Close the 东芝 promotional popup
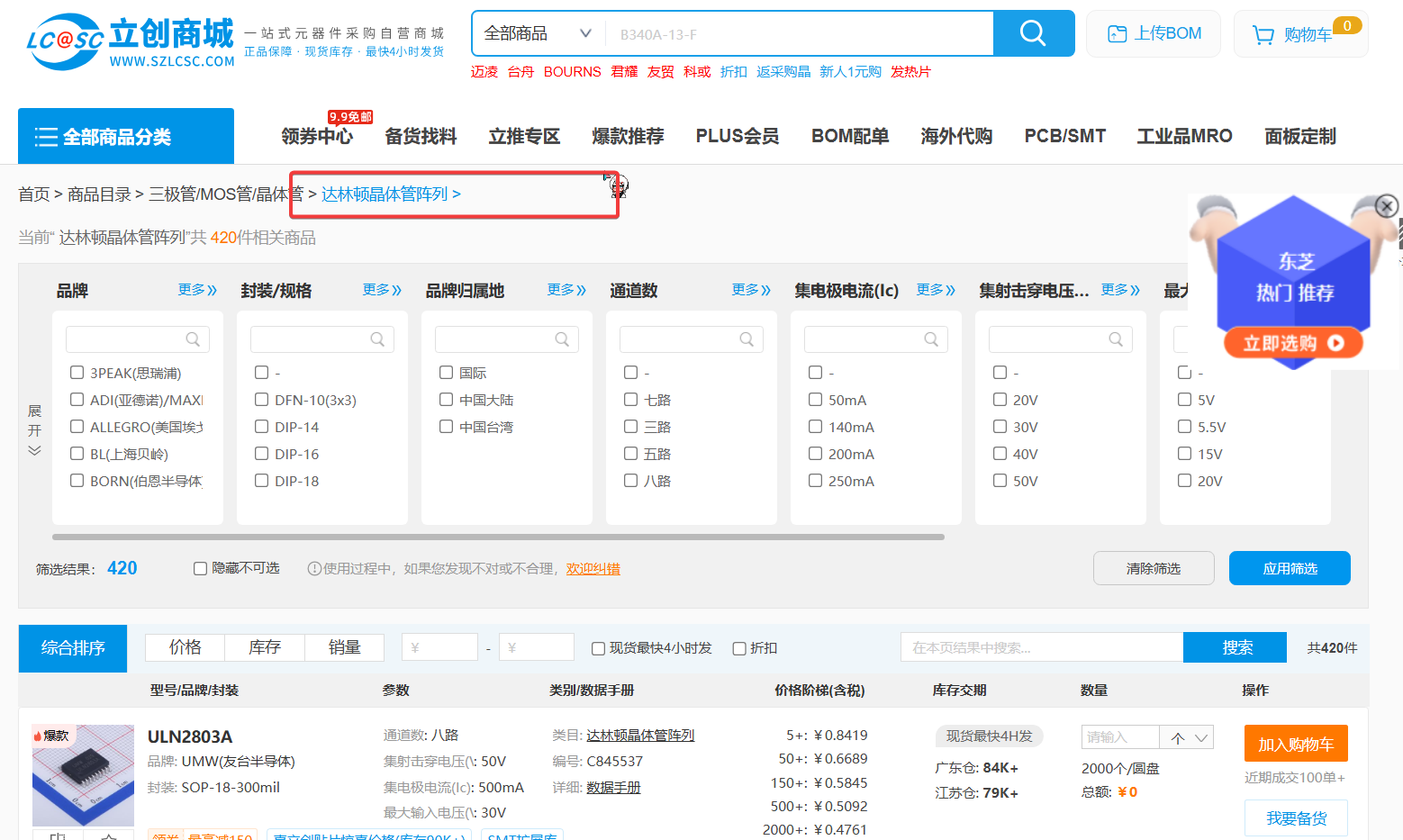 [1387, 205]
